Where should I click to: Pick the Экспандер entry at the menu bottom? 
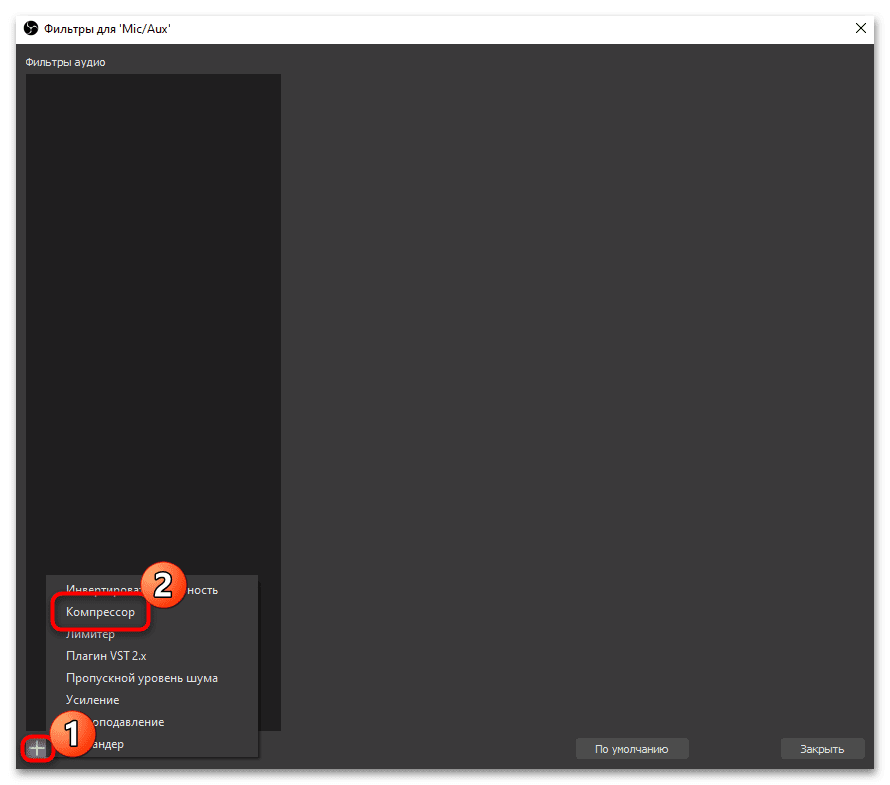coord(108,744)
